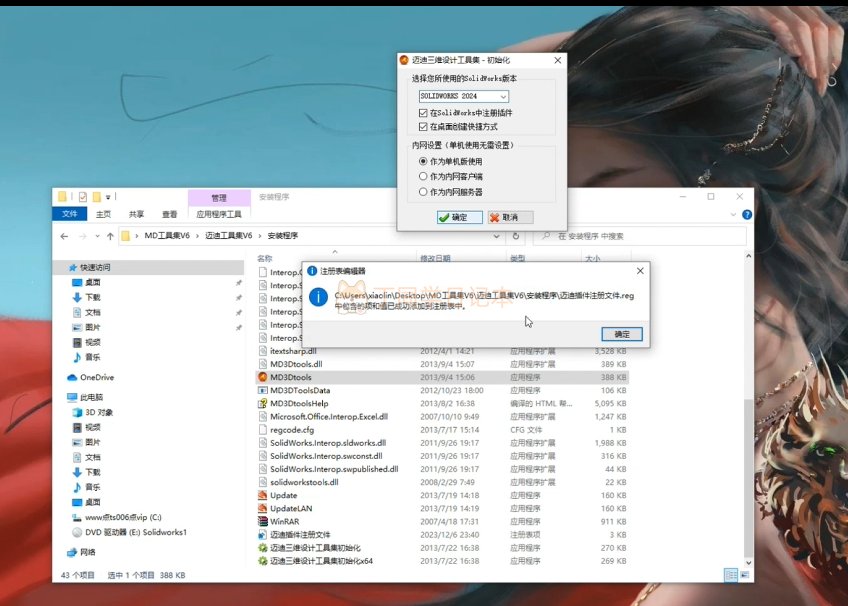Click the large icons view button in status bar
The width and height of the screenshot is (848, 606).
[x=744, y=575]
